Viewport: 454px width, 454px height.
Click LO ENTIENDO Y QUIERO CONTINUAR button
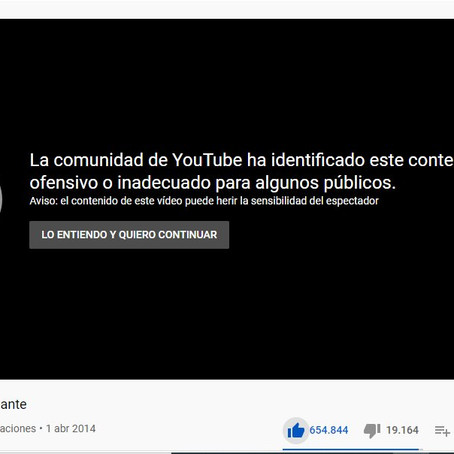tap(129, 235)
